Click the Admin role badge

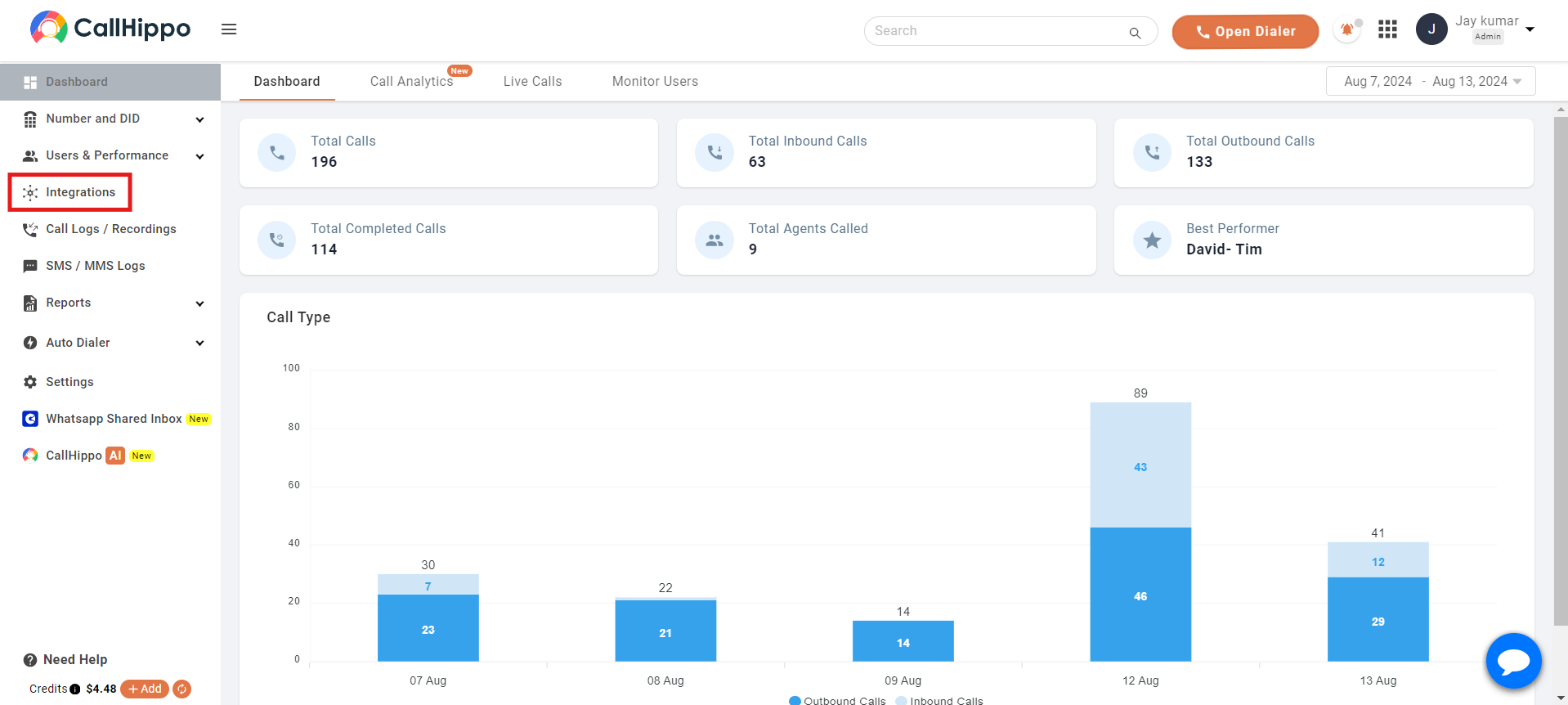click(x=1488, y=37)
